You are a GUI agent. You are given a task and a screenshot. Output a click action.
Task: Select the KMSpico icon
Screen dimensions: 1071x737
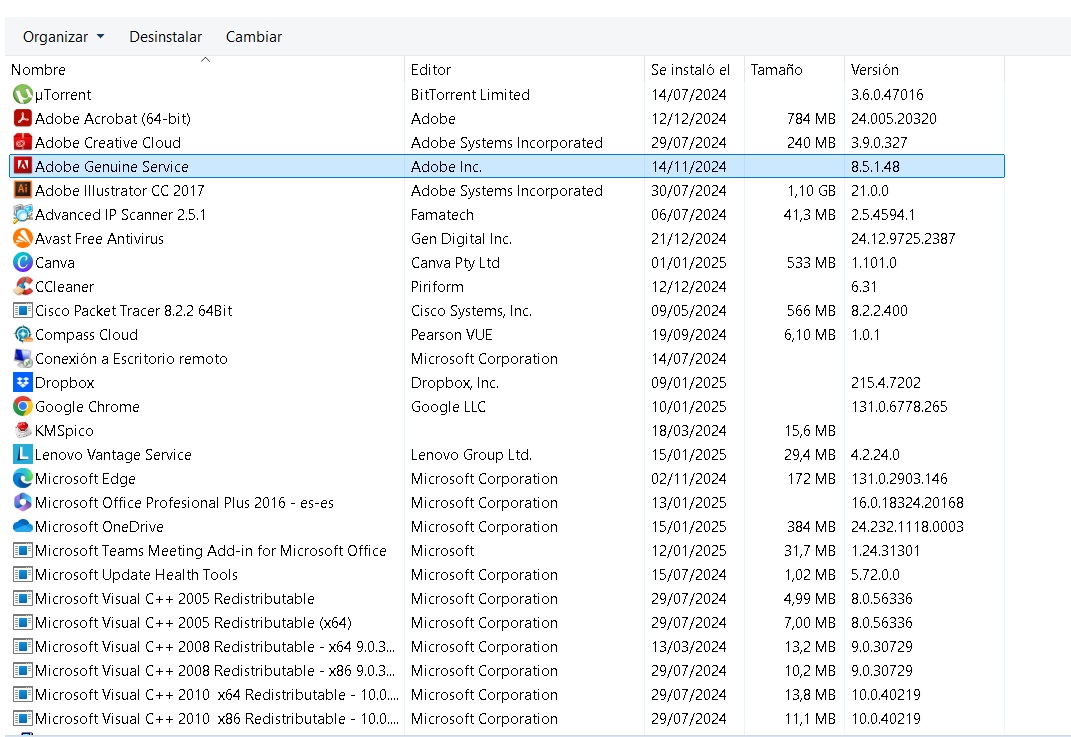[23, 430]
